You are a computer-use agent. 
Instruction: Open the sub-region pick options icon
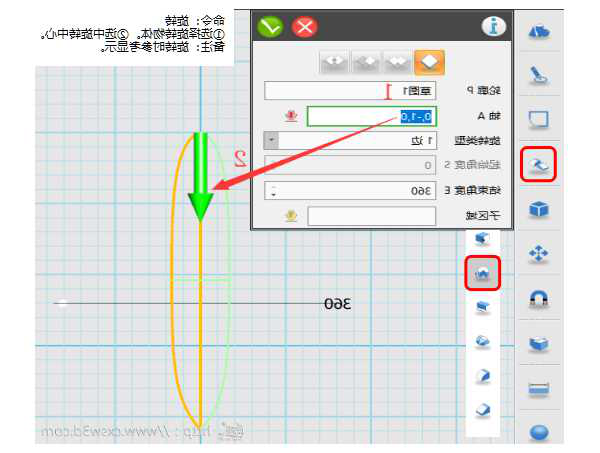(x=291, y=216)
